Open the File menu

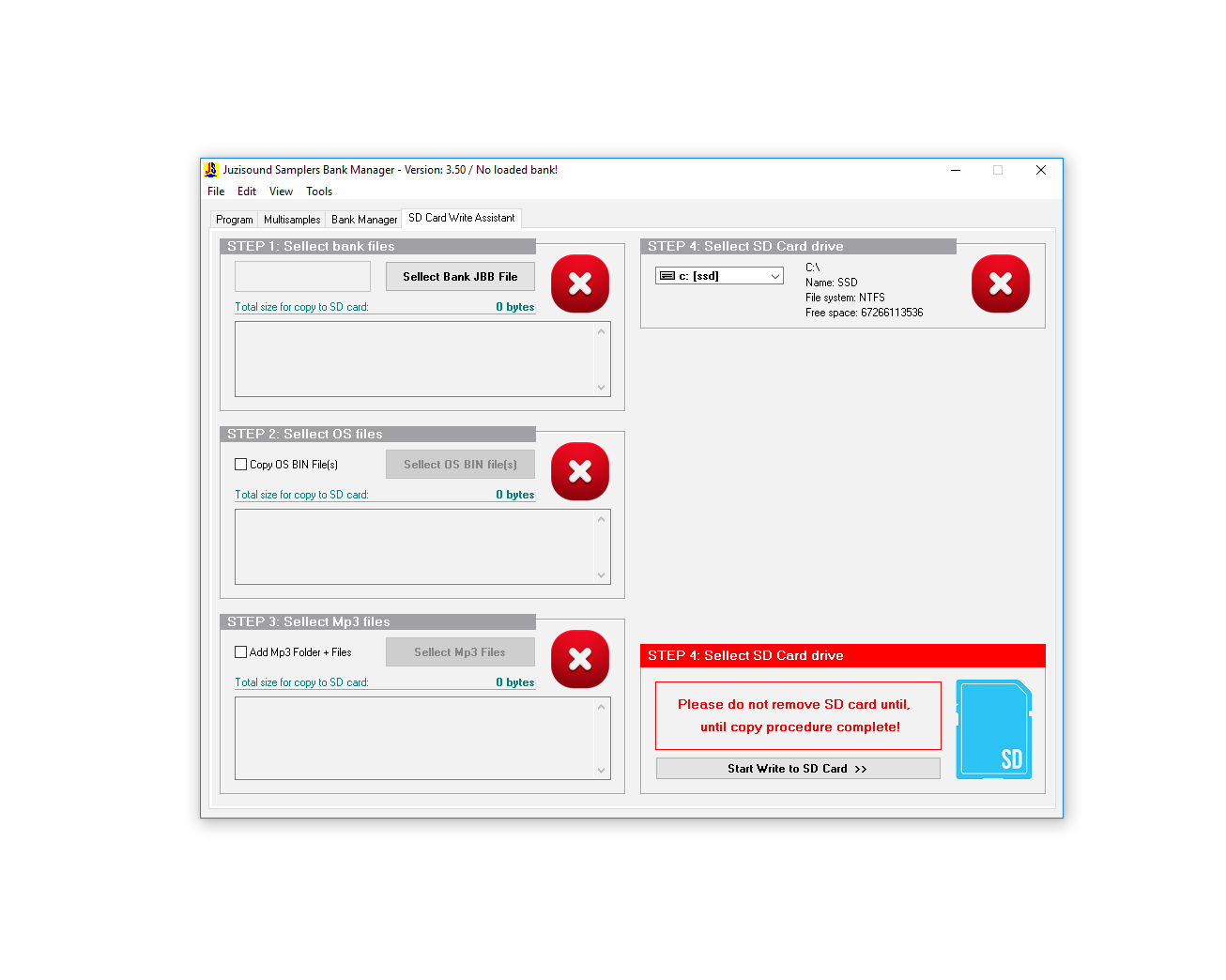tap(216, 191)
